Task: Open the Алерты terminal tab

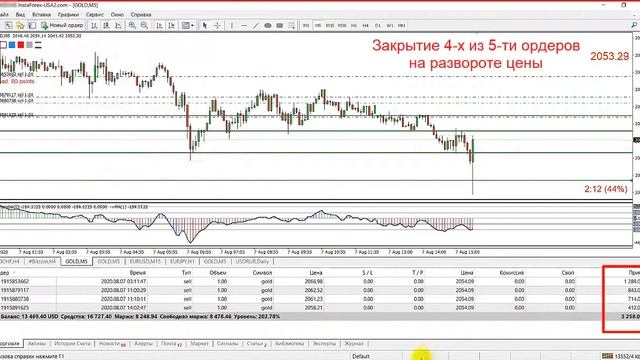Action: 143,344
